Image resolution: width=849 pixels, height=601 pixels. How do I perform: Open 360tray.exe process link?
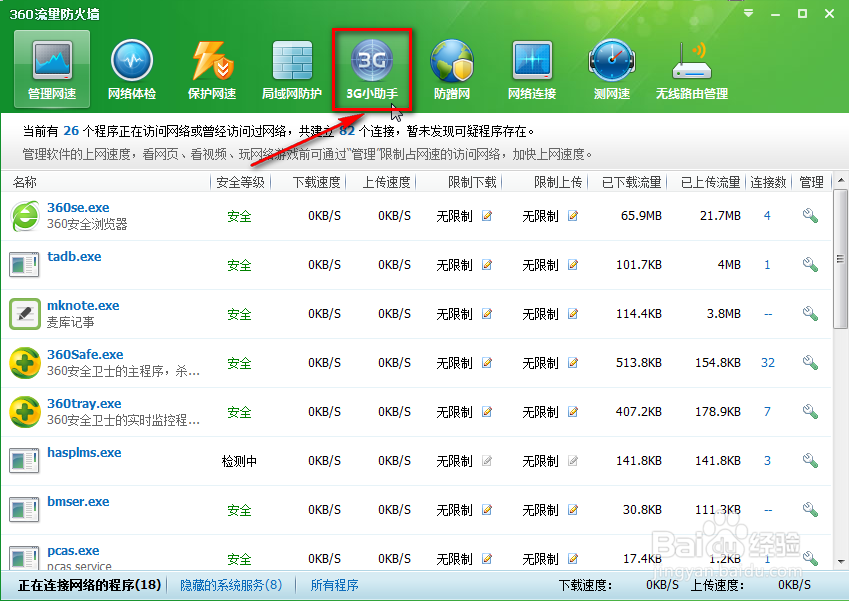(84, 403)
